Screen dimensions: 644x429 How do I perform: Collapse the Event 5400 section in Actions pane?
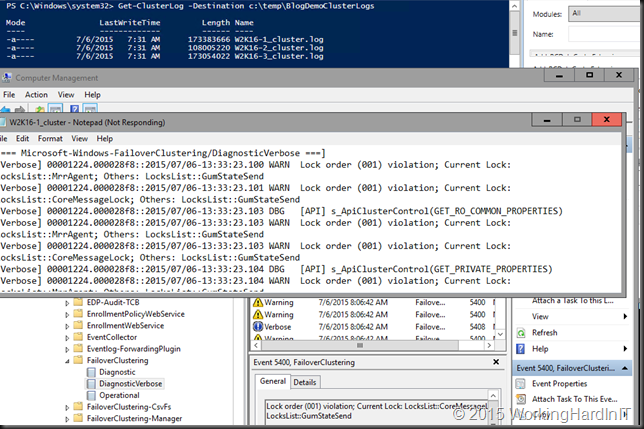coord(625,368)
